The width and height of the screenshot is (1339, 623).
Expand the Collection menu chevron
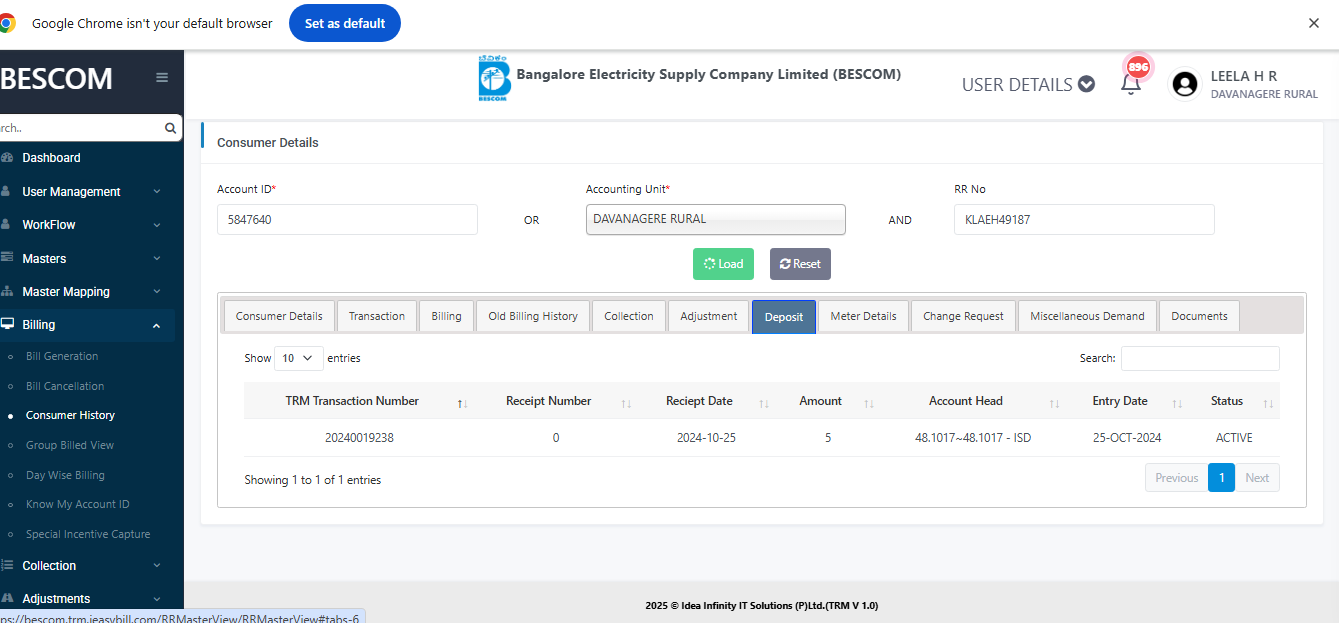coord(157,566)
